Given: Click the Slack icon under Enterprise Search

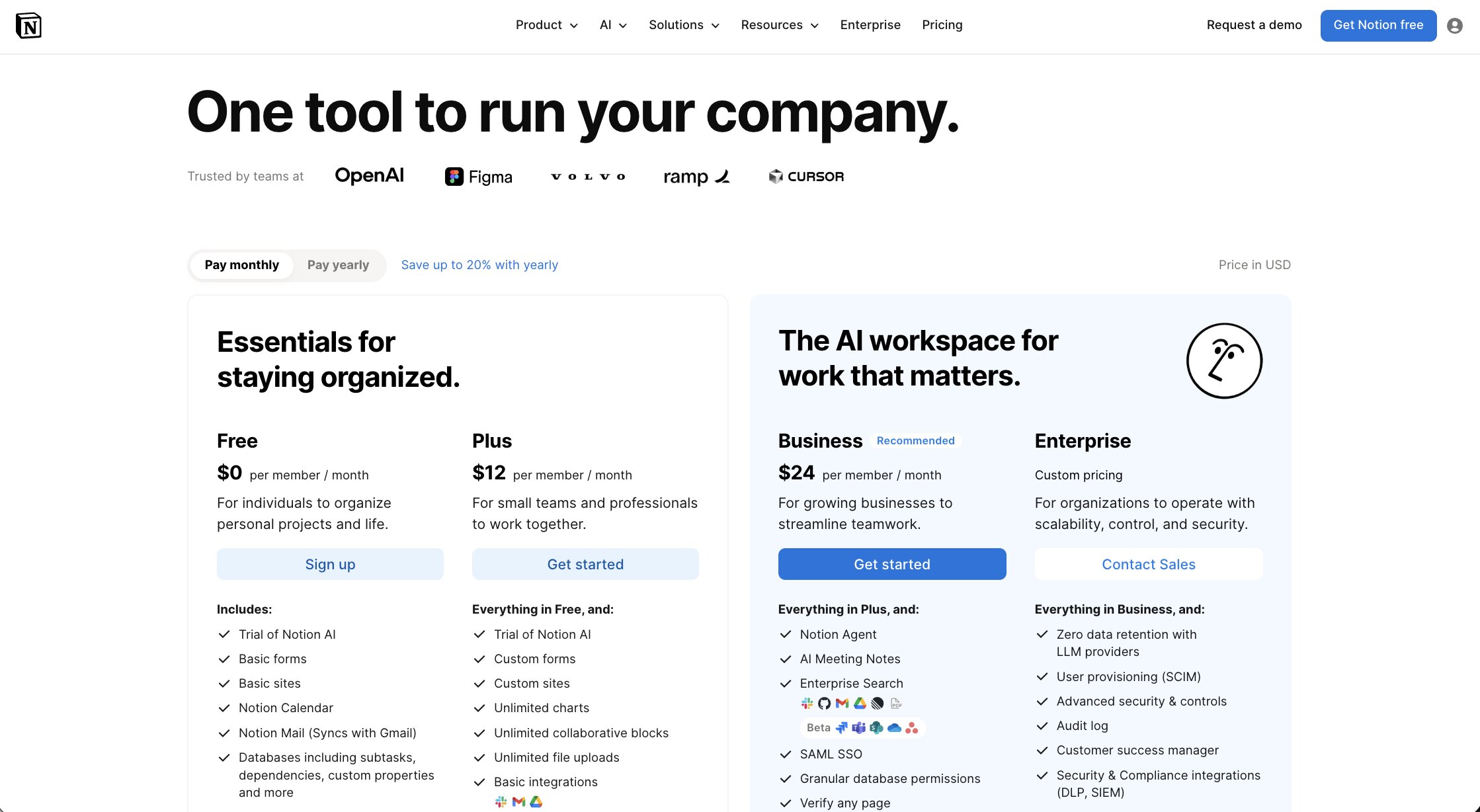Looking at the screenshot, I should (807, 703).
